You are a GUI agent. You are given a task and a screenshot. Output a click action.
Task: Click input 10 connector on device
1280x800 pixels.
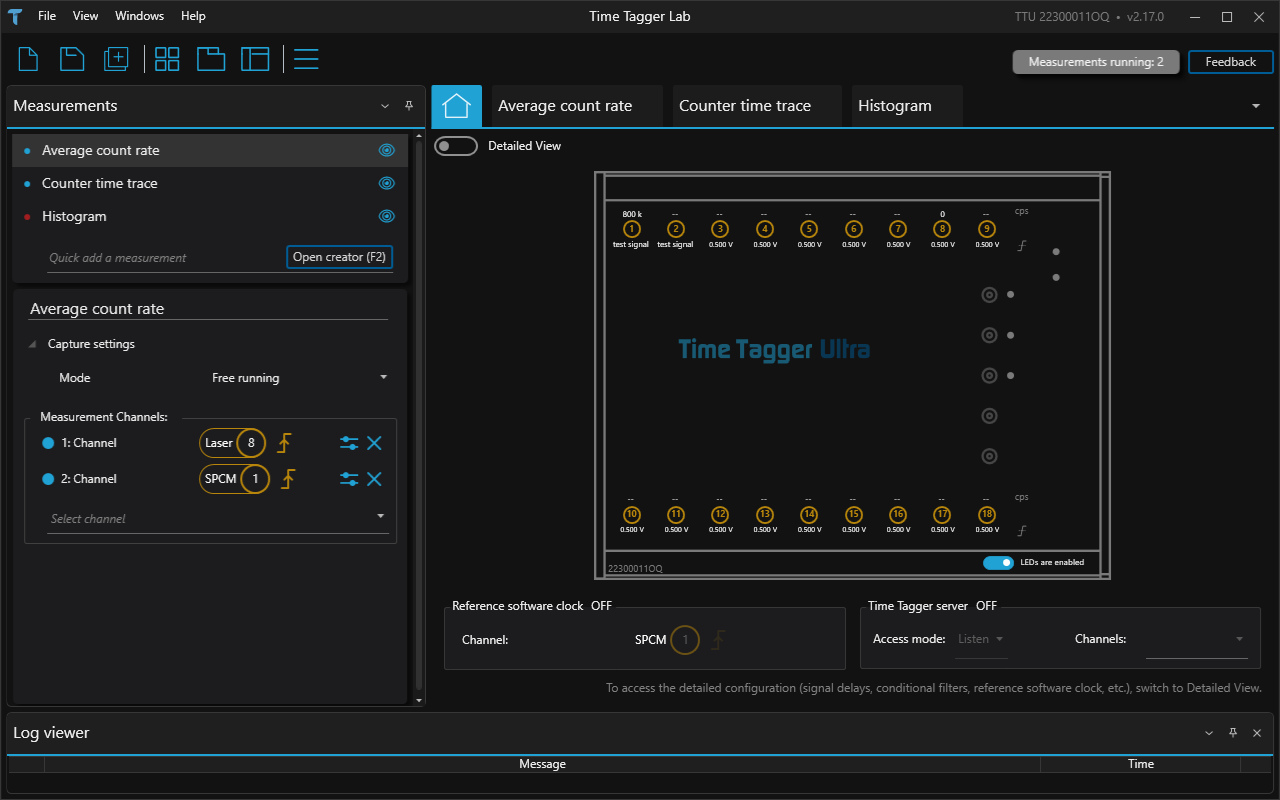pyautogui.click(x=631, y=514)
